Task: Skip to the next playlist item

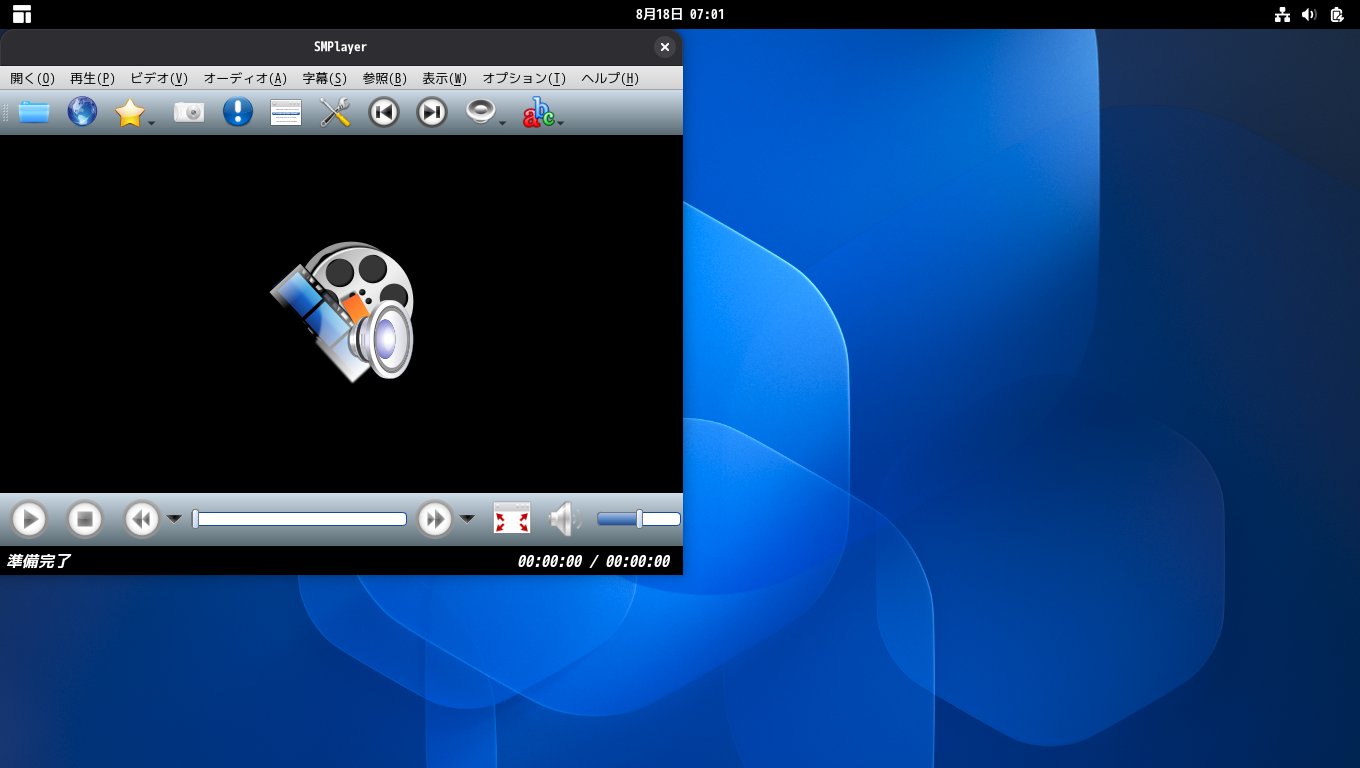Action: pyautogui.click(x=432, y=112)
